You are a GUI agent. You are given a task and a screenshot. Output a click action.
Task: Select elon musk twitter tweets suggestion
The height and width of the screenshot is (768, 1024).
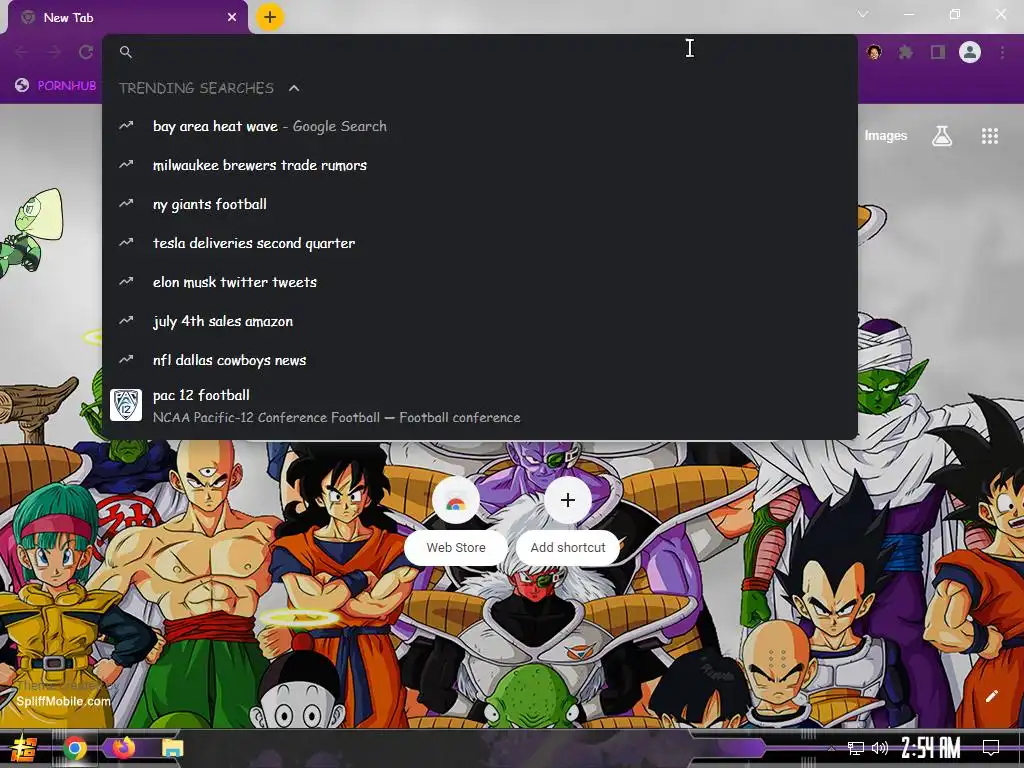click(x=480, y=282)
